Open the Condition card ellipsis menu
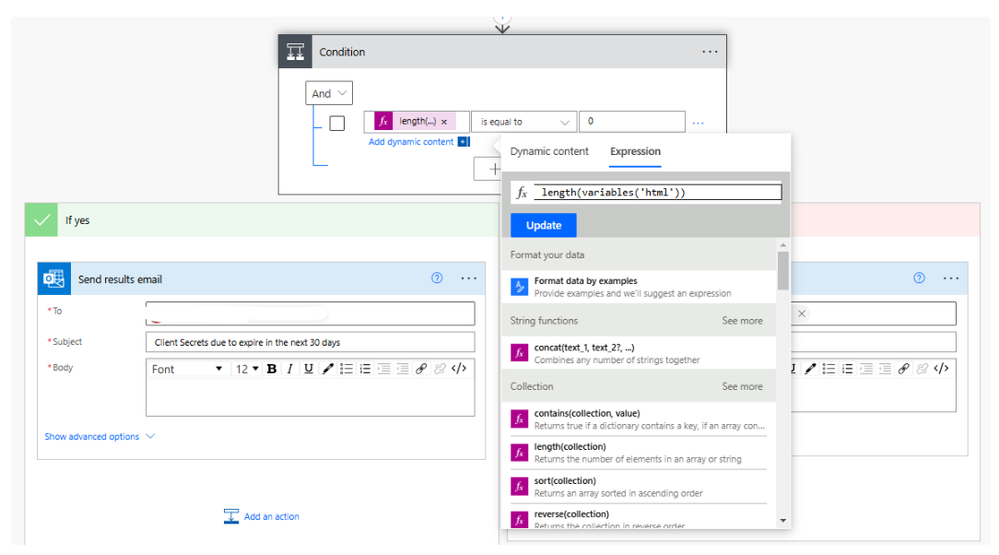999x555 pixels. pyautogui.click(x=710, y=52)
